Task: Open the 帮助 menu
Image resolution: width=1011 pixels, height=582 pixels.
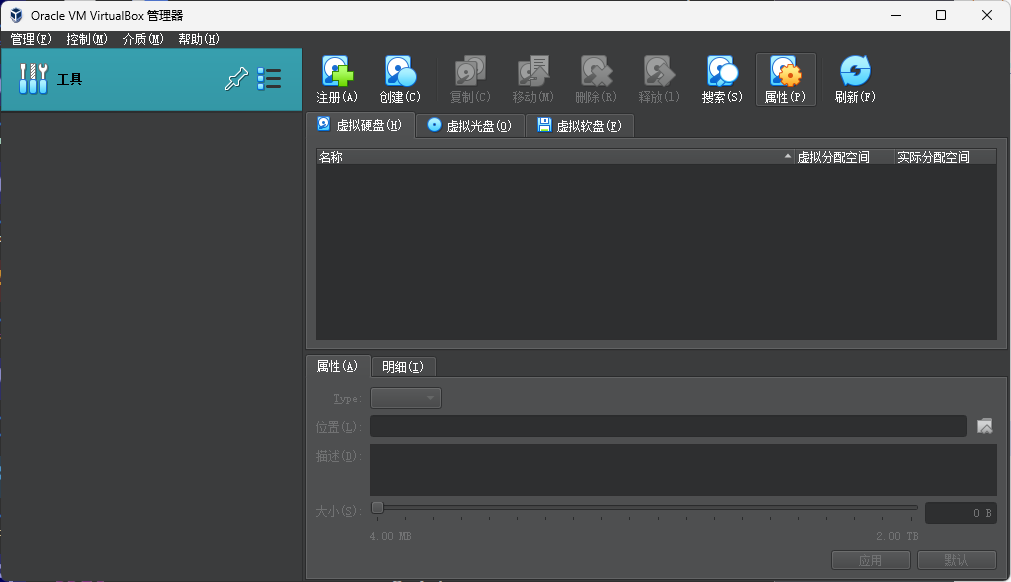Action: click(198, 39)
